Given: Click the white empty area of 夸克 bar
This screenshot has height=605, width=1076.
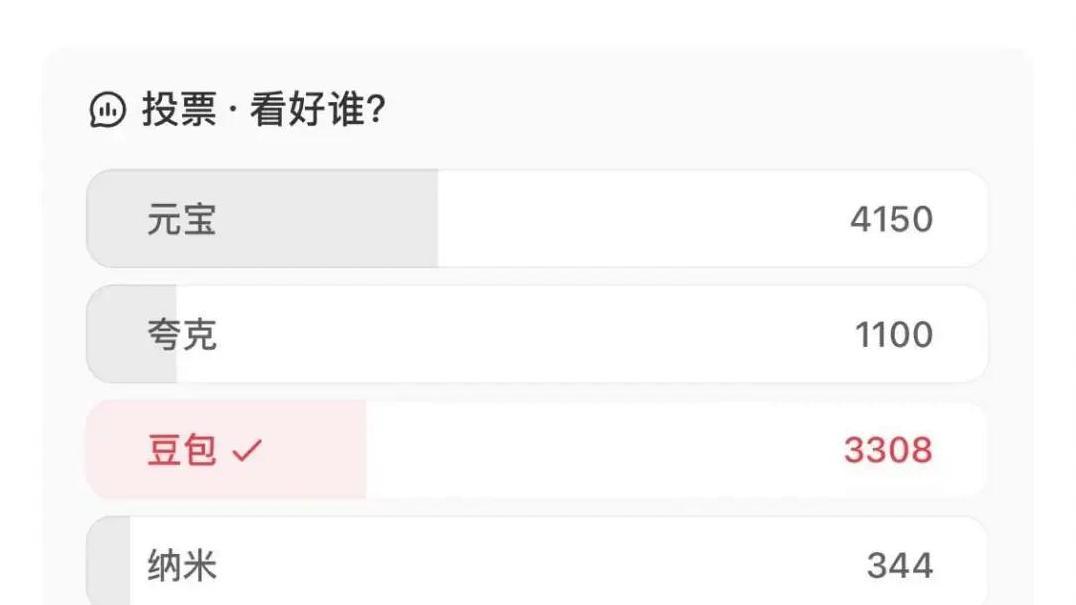Looking at the screenshot, I should point(520,335).
